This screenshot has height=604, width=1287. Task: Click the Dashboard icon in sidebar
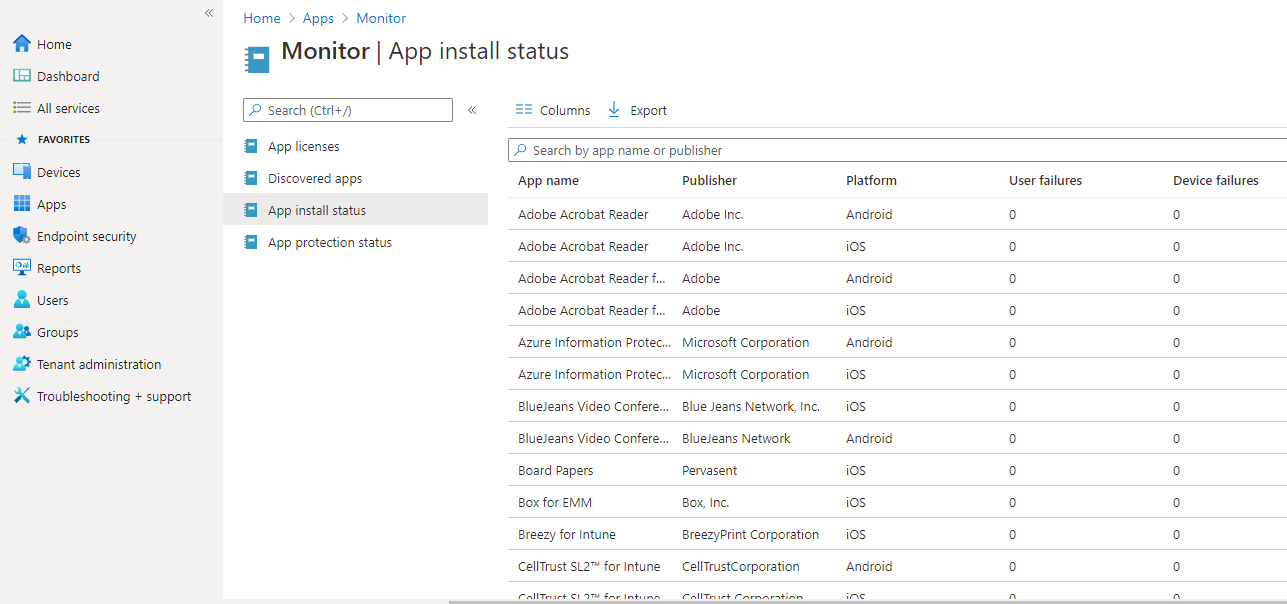[x=22, y=76]
